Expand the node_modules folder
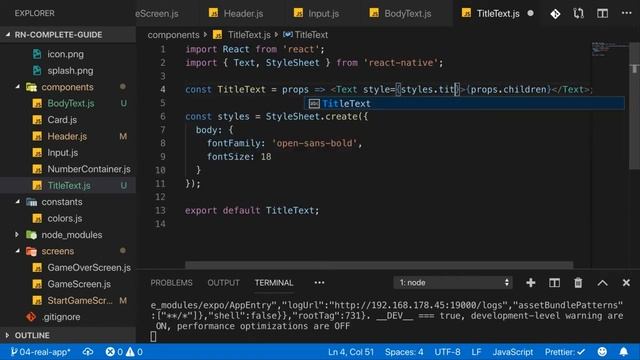The image size is (640, 360). [x=71, y=235]
